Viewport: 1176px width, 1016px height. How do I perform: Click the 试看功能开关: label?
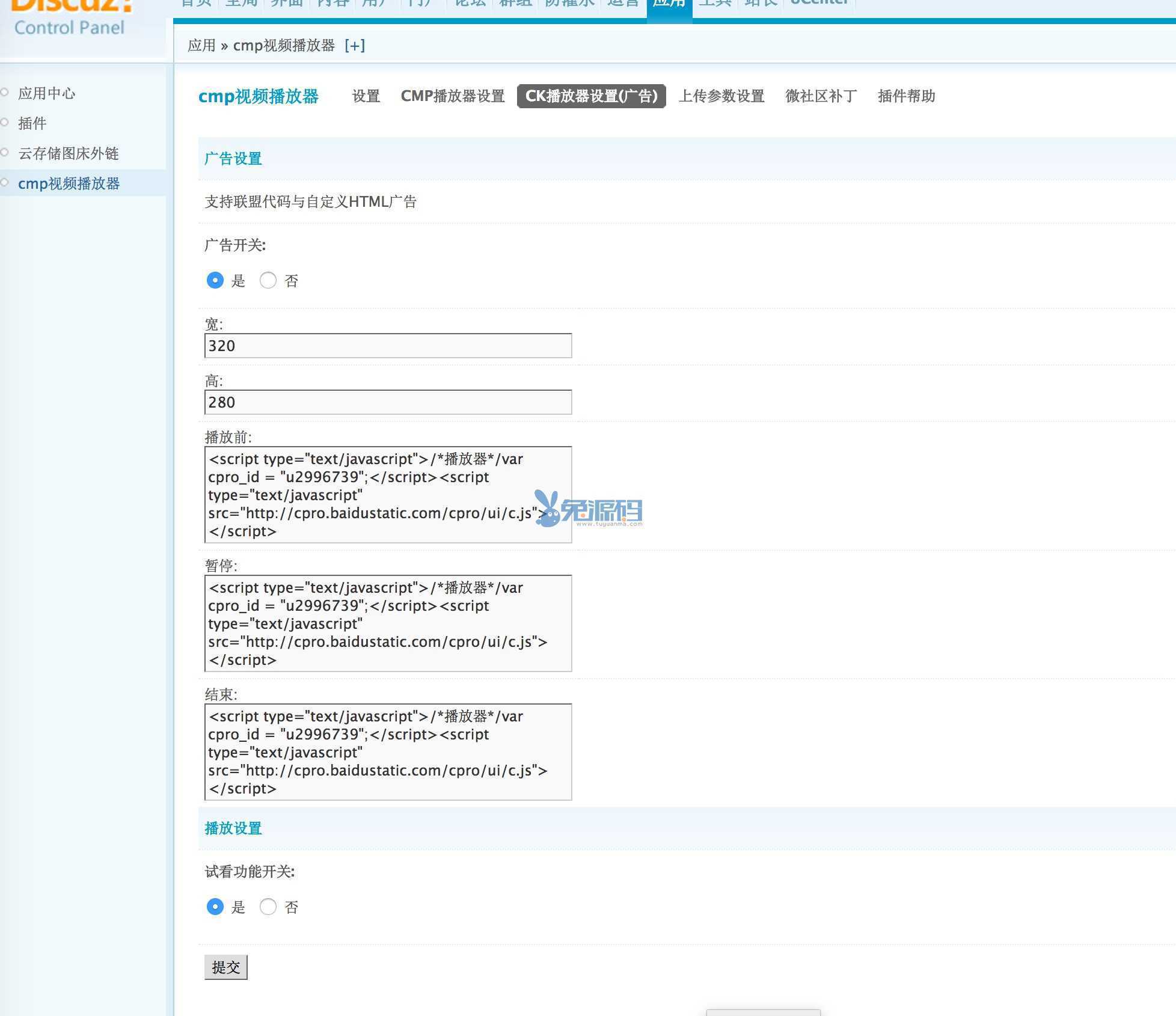pos(250,872)
